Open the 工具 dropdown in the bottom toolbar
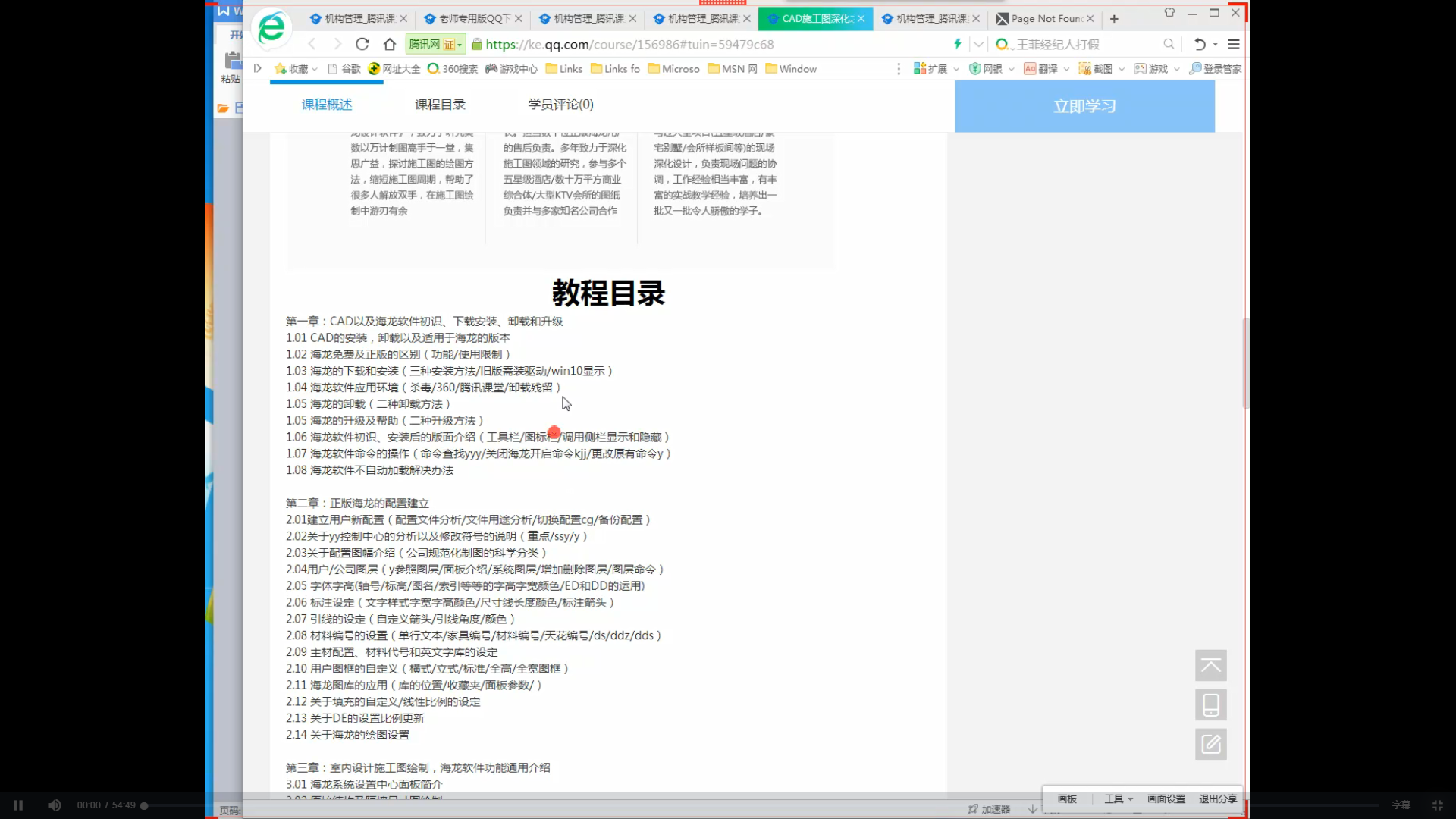Image resolution: width=1456 pixels, height=819 pixels. pyautogui.click(x=1119, y=799)
